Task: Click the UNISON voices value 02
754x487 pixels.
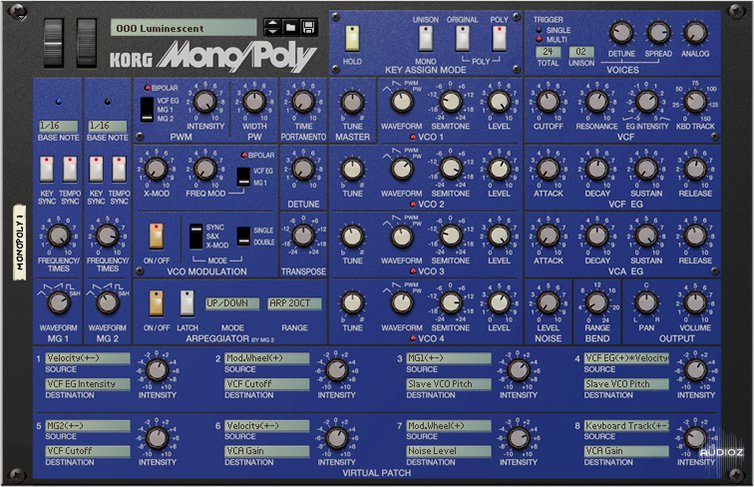Action: tap(581, 52)
